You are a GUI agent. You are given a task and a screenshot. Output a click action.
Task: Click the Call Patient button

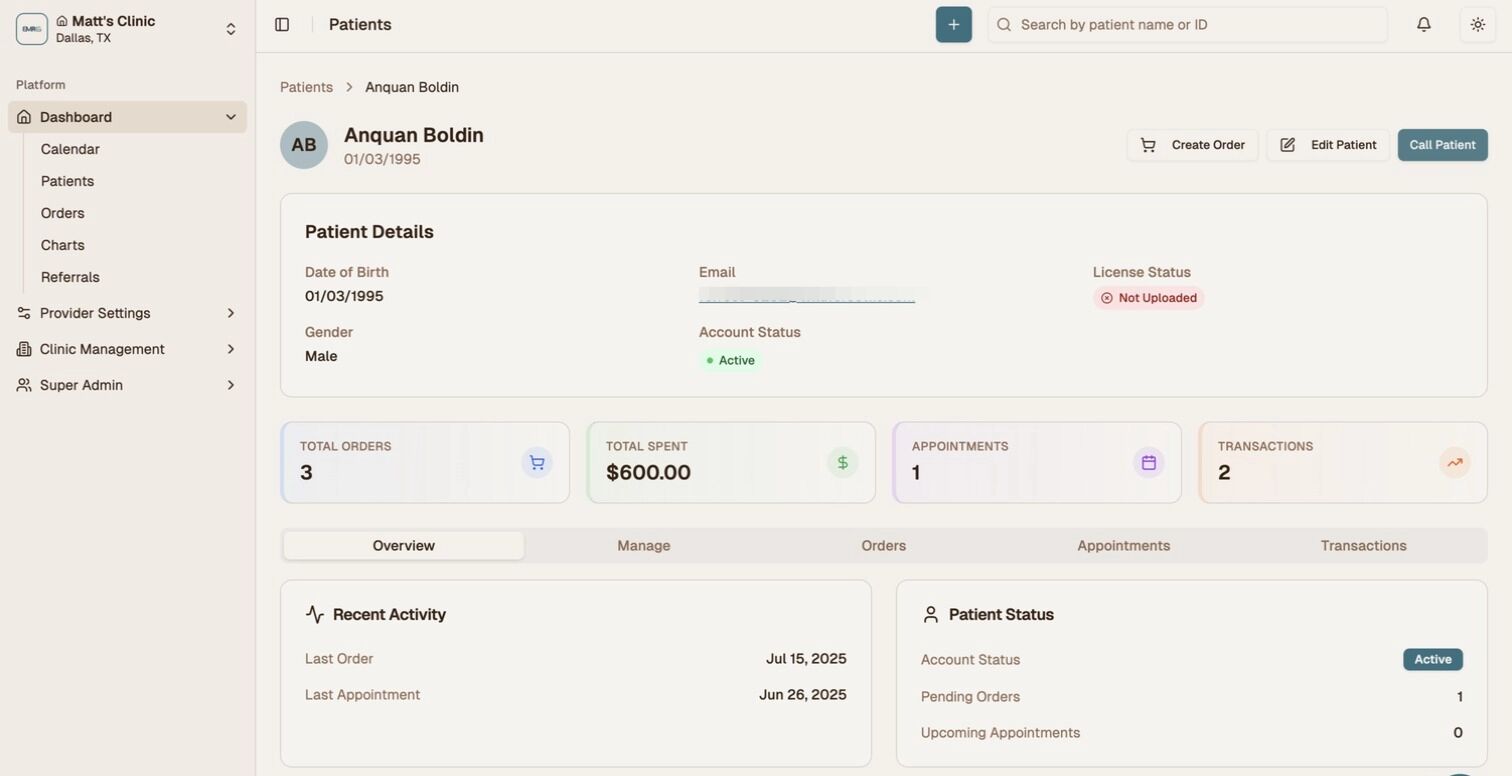1441,144
